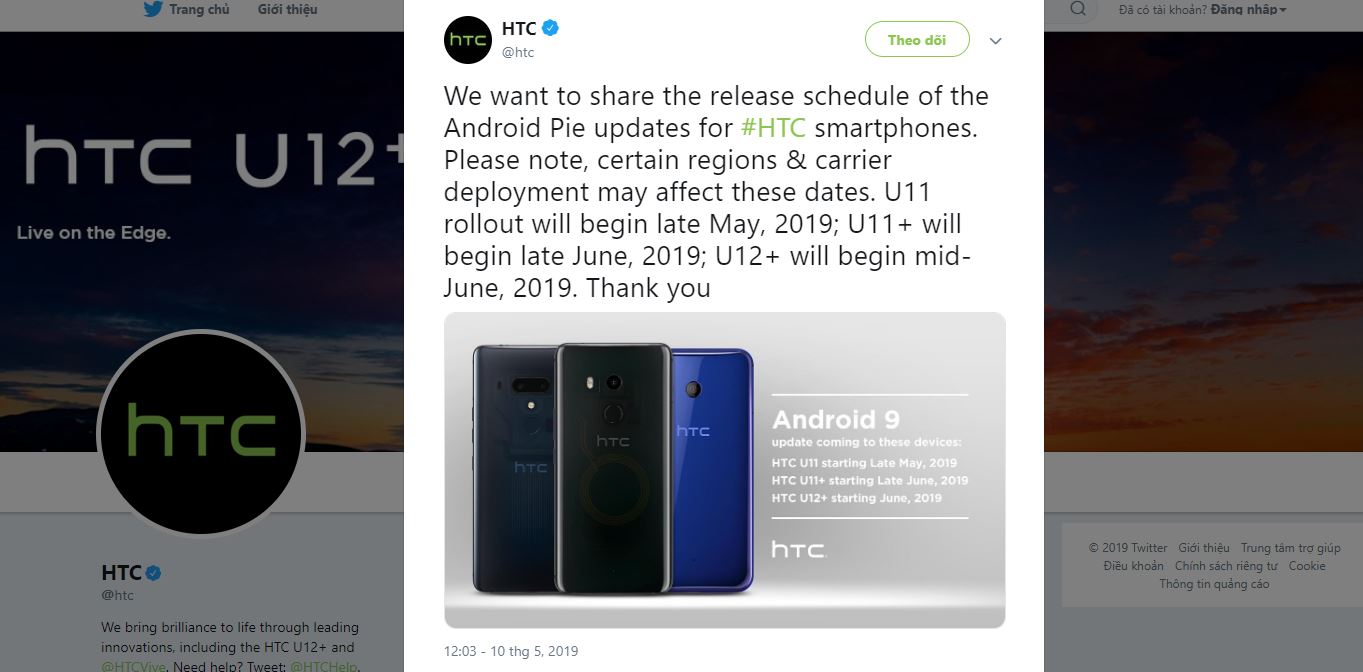Open the Giới thiệu menu item
1363x672 pixels.
coord(288,9)
